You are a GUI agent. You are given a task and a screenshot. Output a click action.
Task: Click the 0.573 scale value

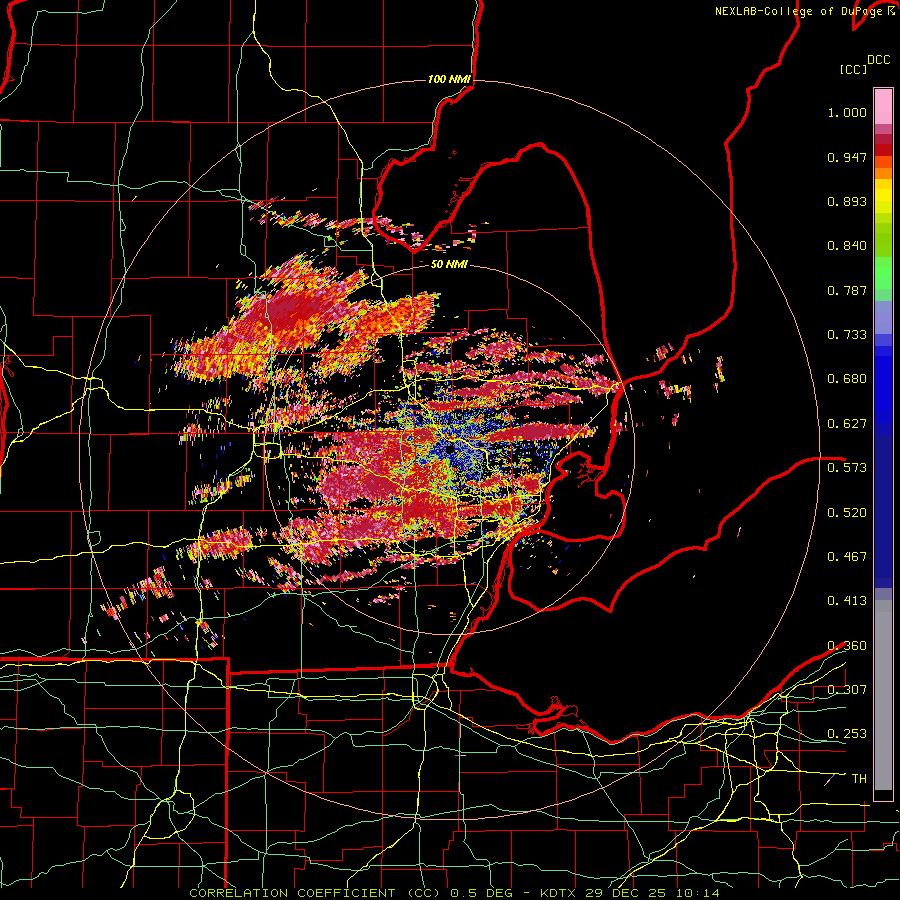pos(847,468)
